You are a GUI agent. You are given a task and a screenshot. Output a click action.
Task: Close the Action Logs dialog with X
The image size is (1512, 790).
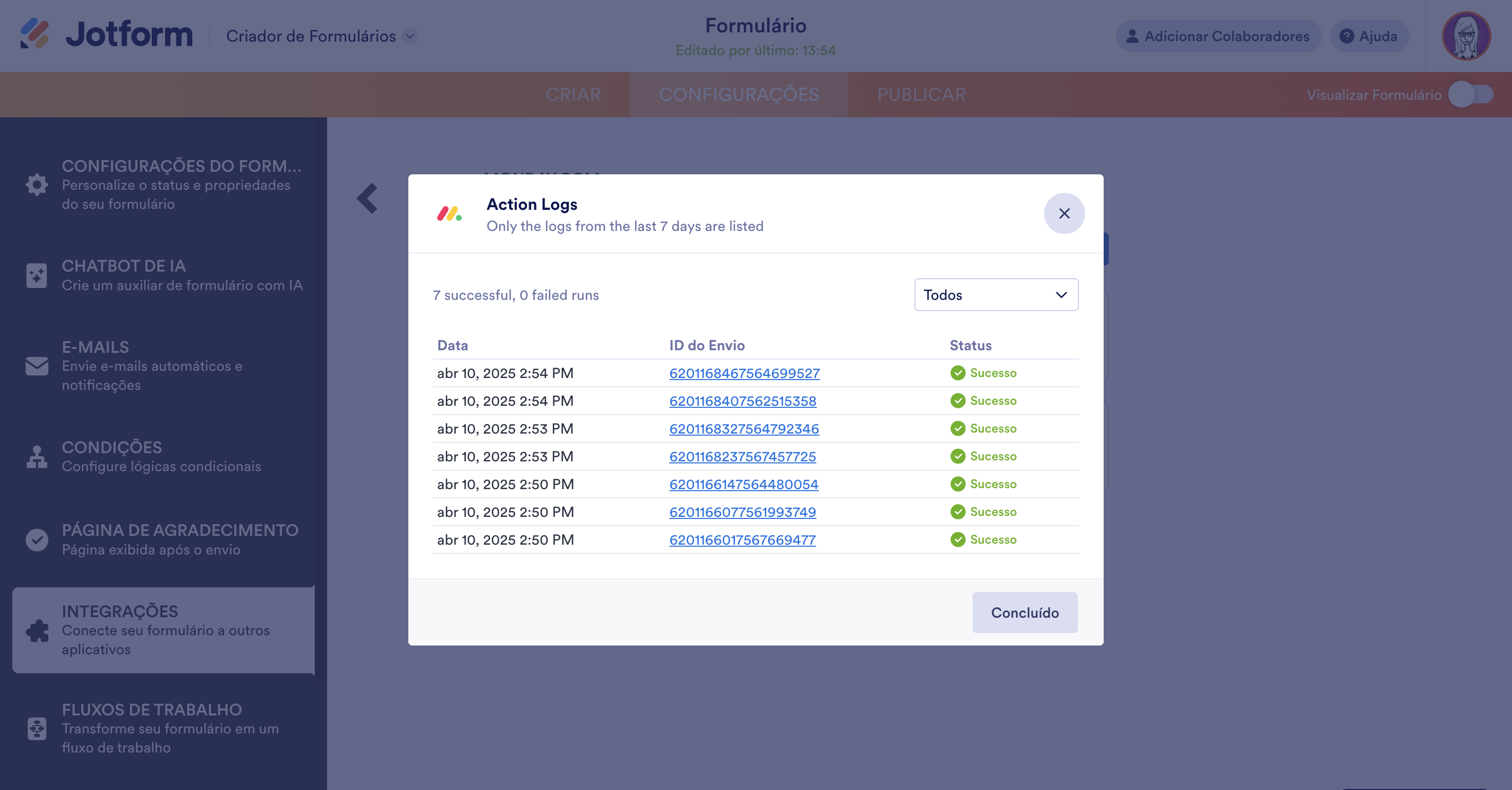[x=1064, y=213]
